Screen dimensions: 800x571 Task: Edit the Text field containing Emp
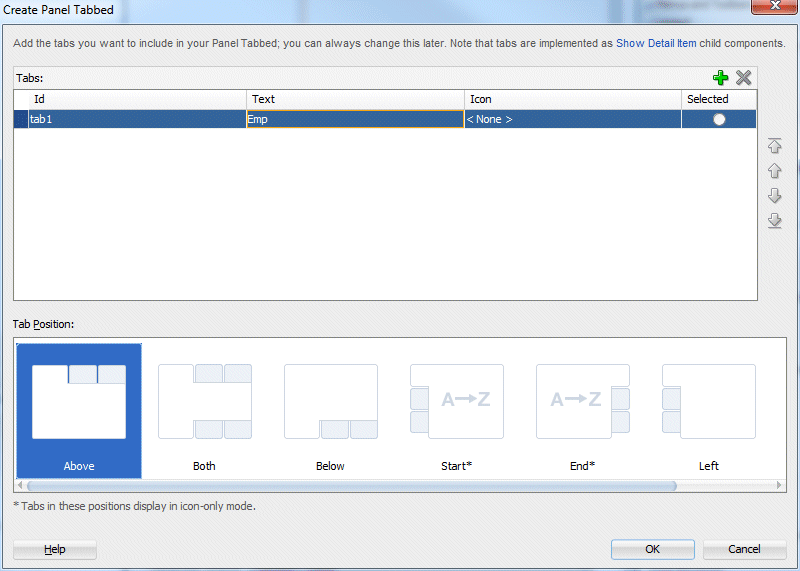355,119
